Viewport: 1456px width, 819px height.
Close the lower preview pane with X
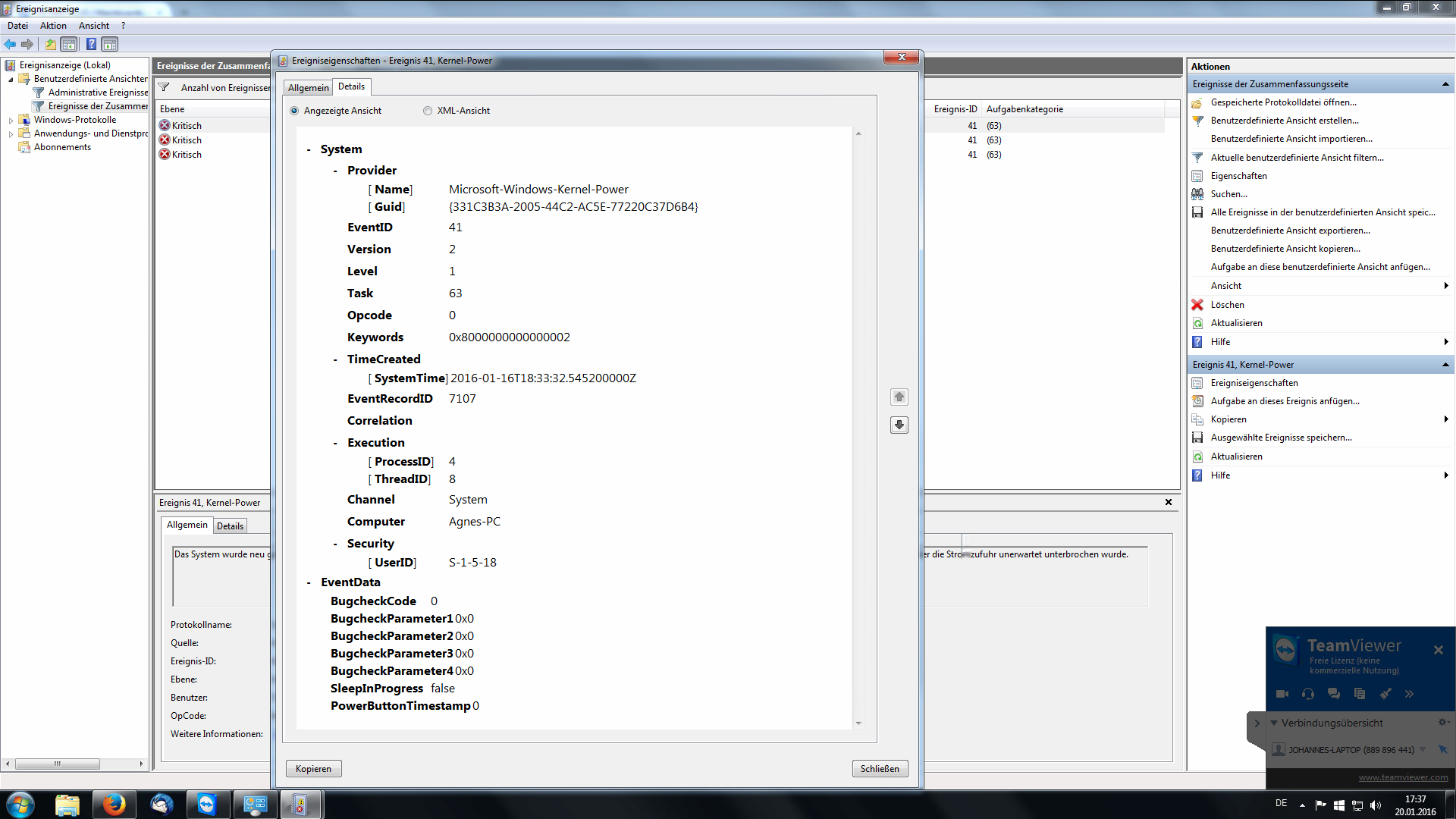1169,502
